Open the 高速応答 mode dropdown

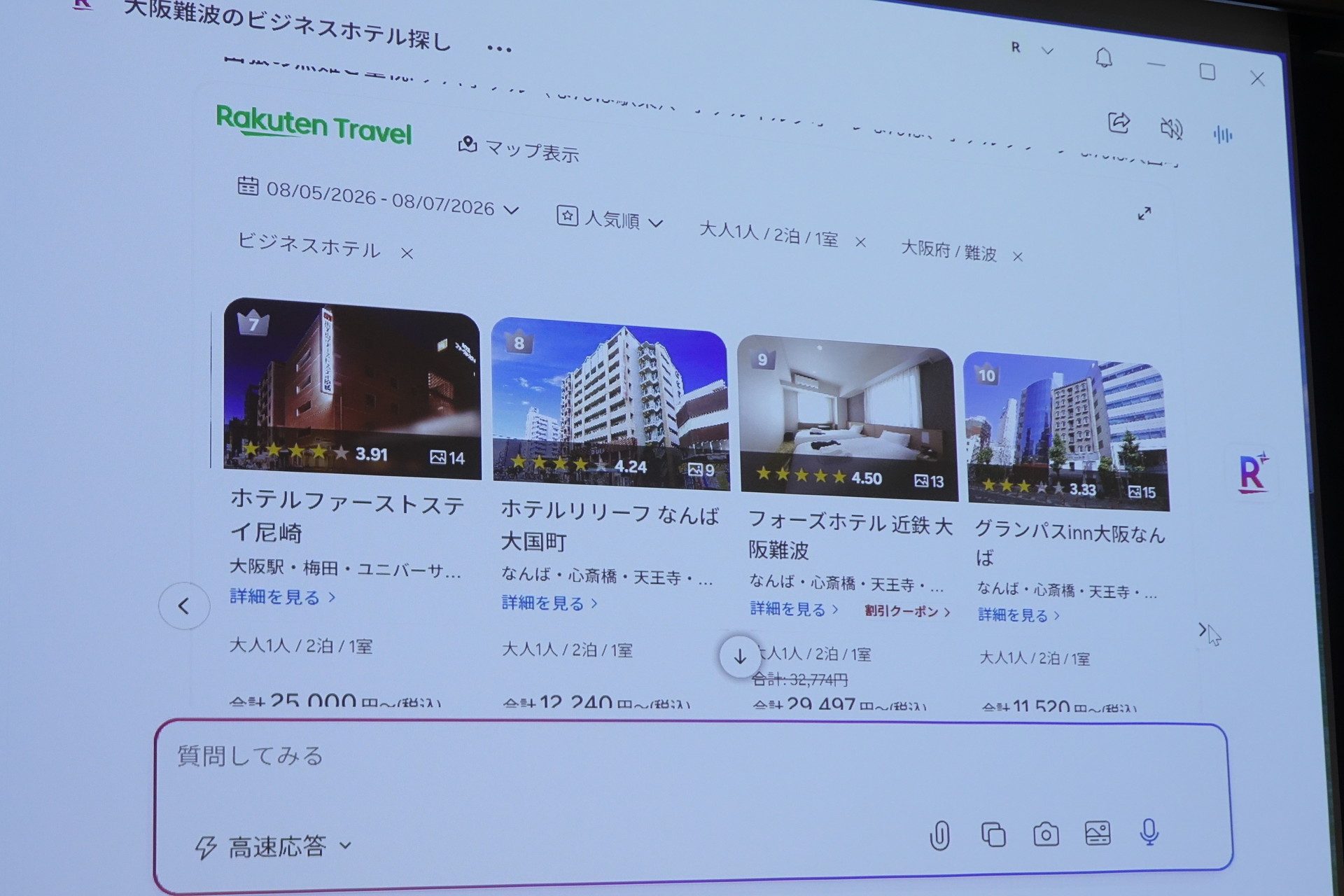click(274, 847)
